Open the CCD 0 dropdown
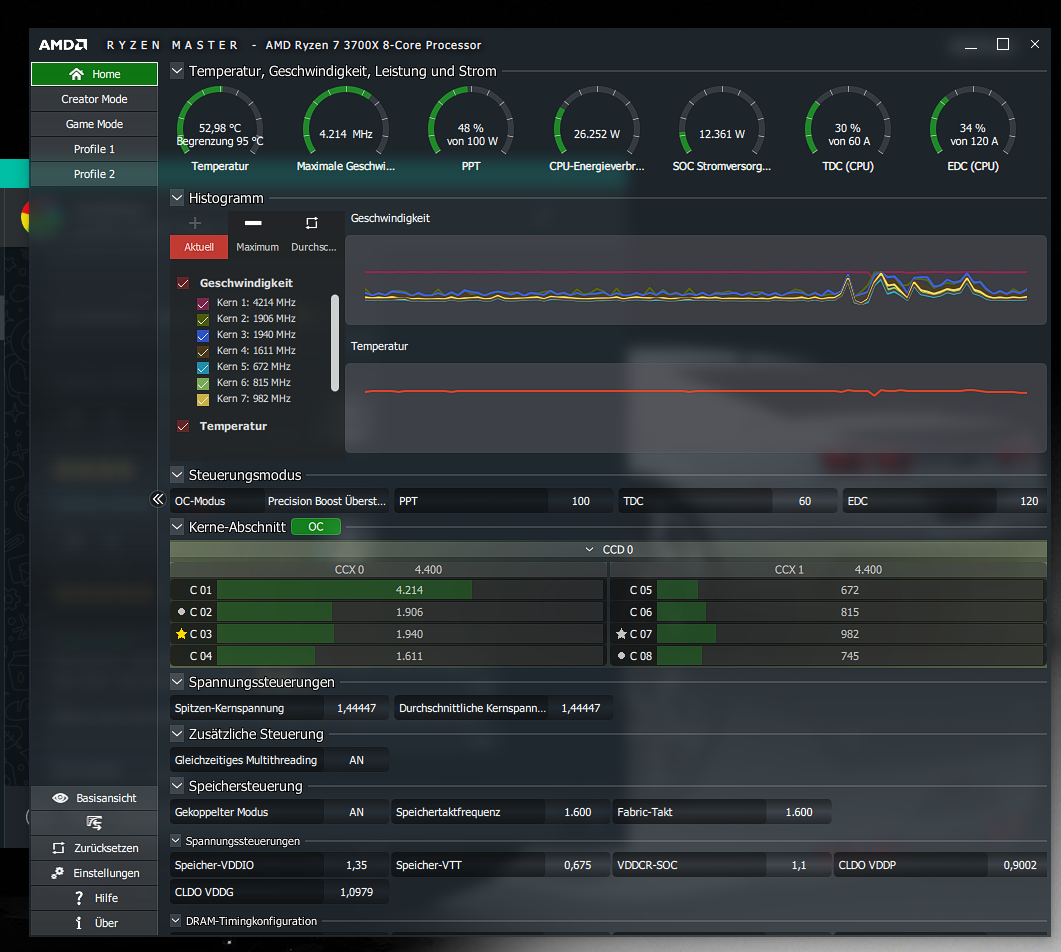The height and width of the screenshot is (952, 1061). (590, 549)
